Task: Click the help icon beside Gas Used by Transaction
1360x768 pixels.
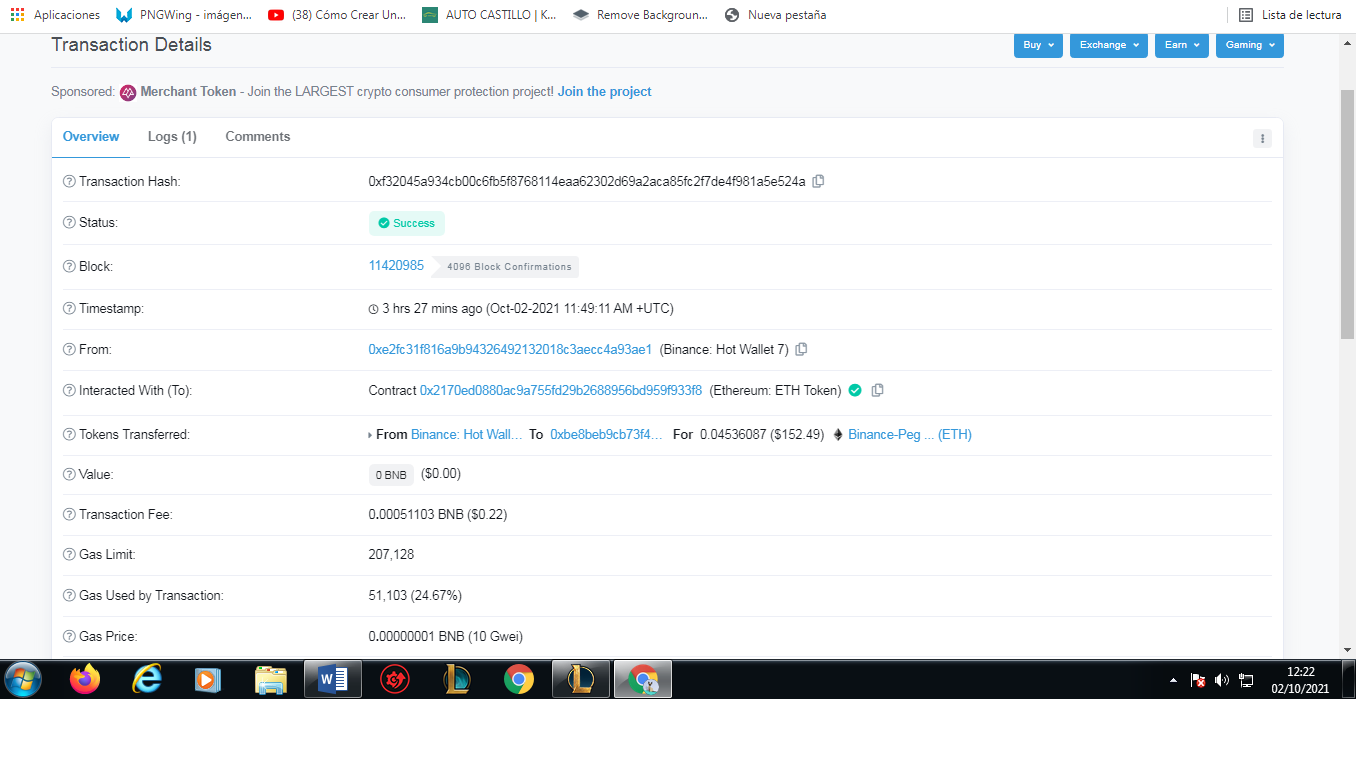Action: [69, 595]
